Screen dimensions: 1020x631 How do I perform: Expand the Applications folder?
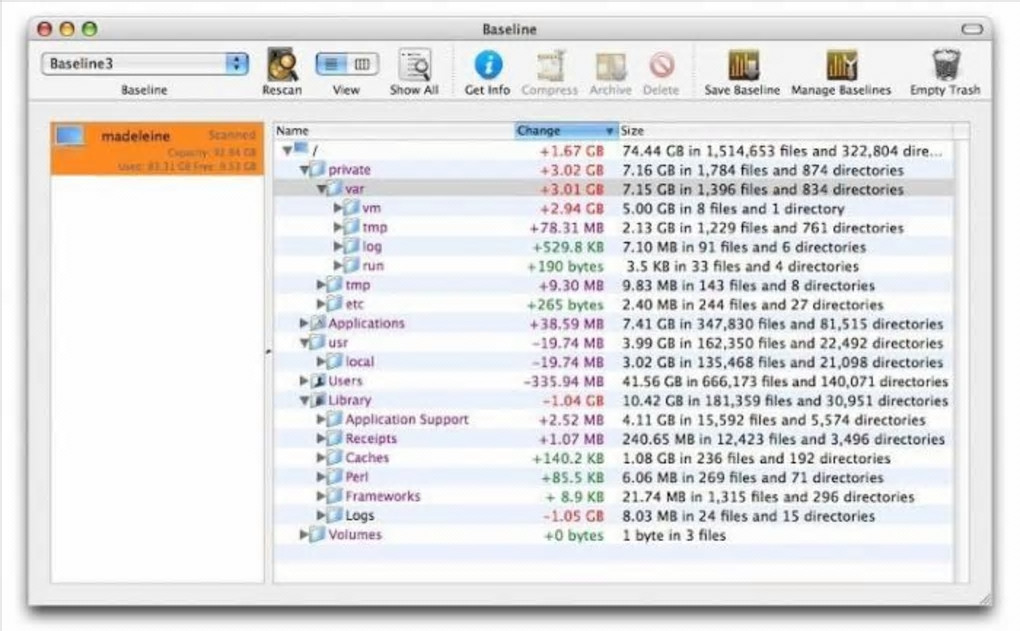pos(304,323)
